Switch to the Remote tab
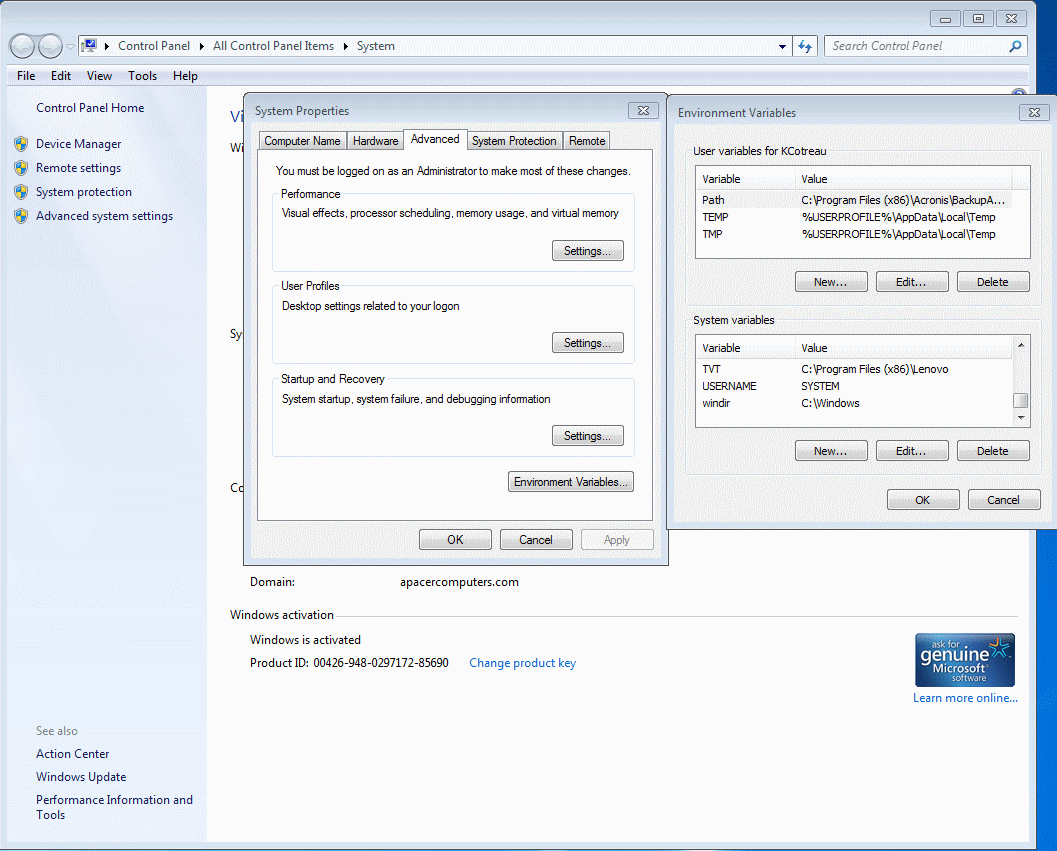1057x851 pixels. coord(586,140)
